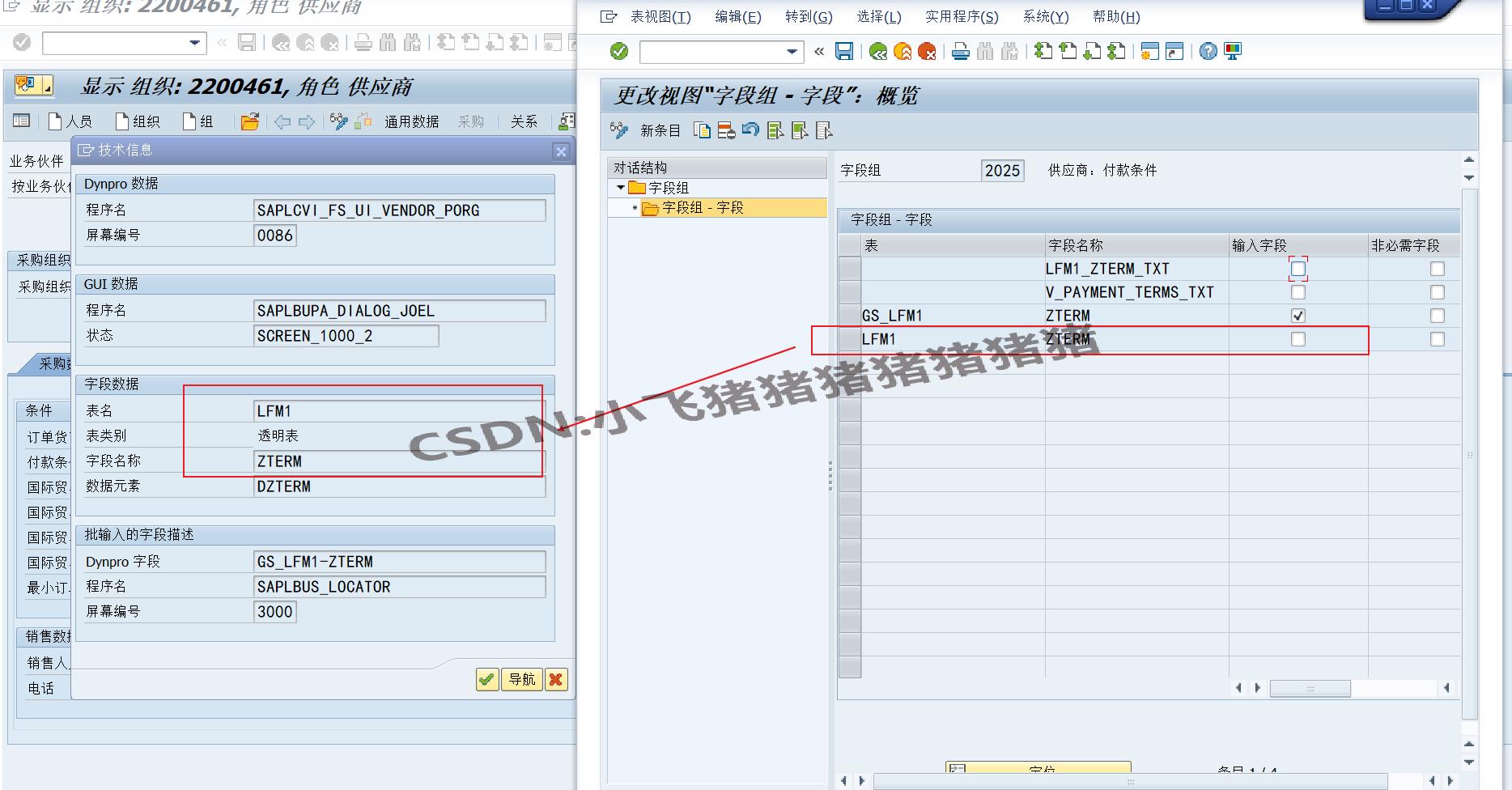Click the Select Block icon in view toolbar

pos(800,130)
